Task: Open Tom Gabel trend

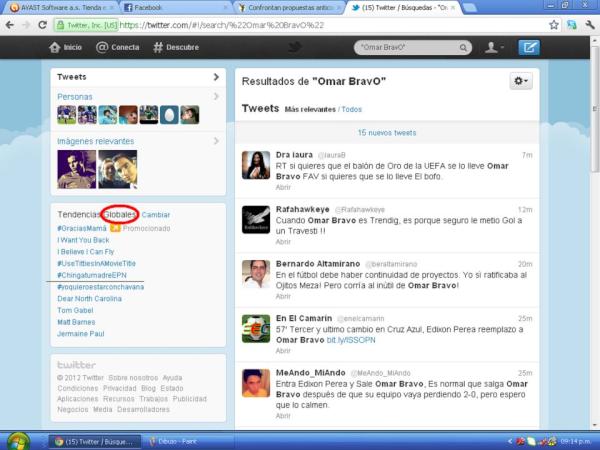Action: [x=75, y=310]
